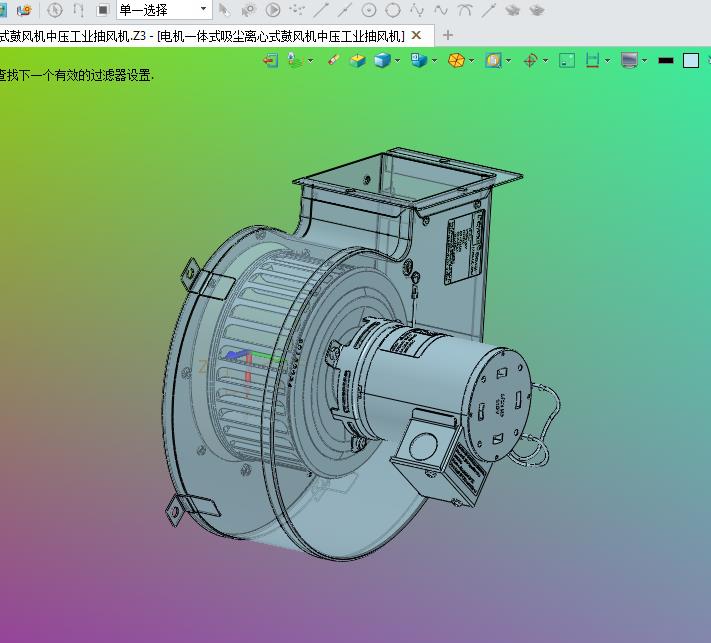Expand the orange polygon icon dropdown arrow

[472, 60]
